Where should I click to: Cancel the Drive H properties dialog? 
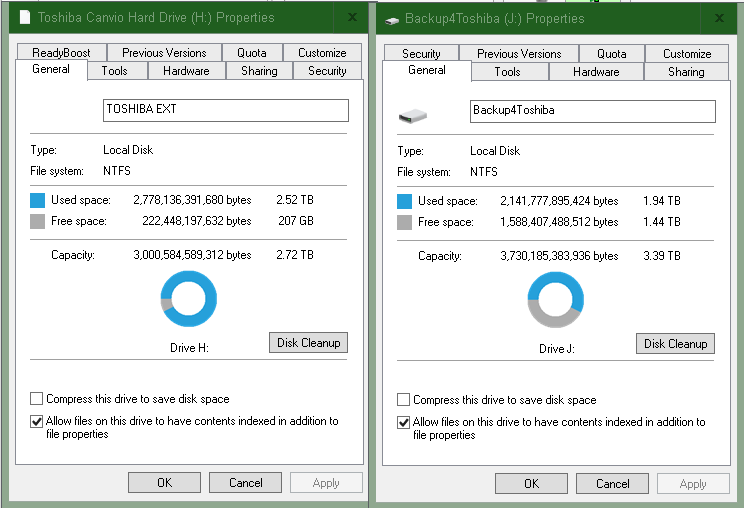(245, 482)
